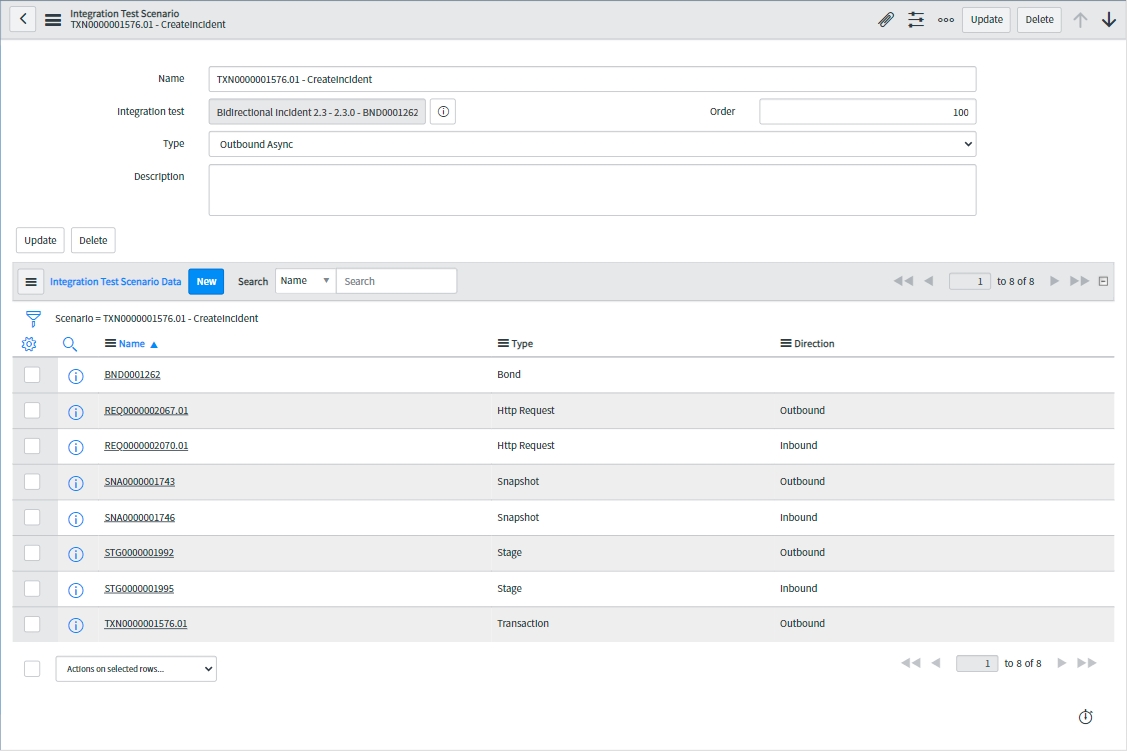
Task: Click the back arrow in header
Action: click(23, 19)
